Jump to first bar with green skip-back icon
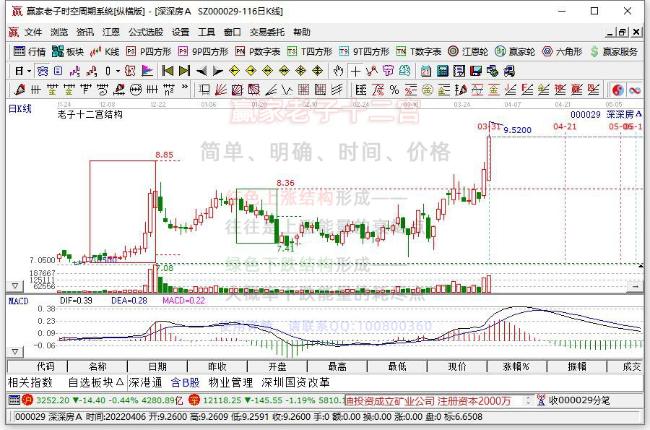650x430 pixels. click(167, 71)
